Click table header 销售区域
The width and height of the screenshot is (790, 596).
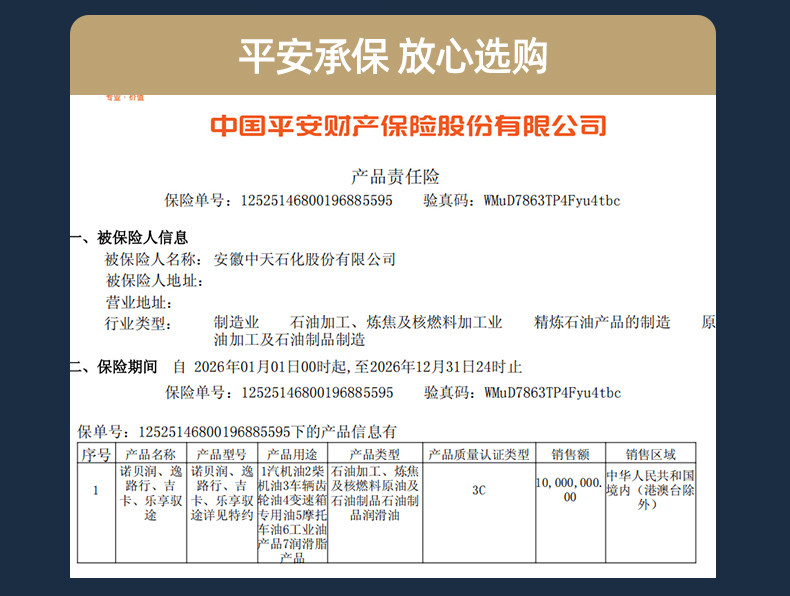pyautogui.click(x=650, y=454)
